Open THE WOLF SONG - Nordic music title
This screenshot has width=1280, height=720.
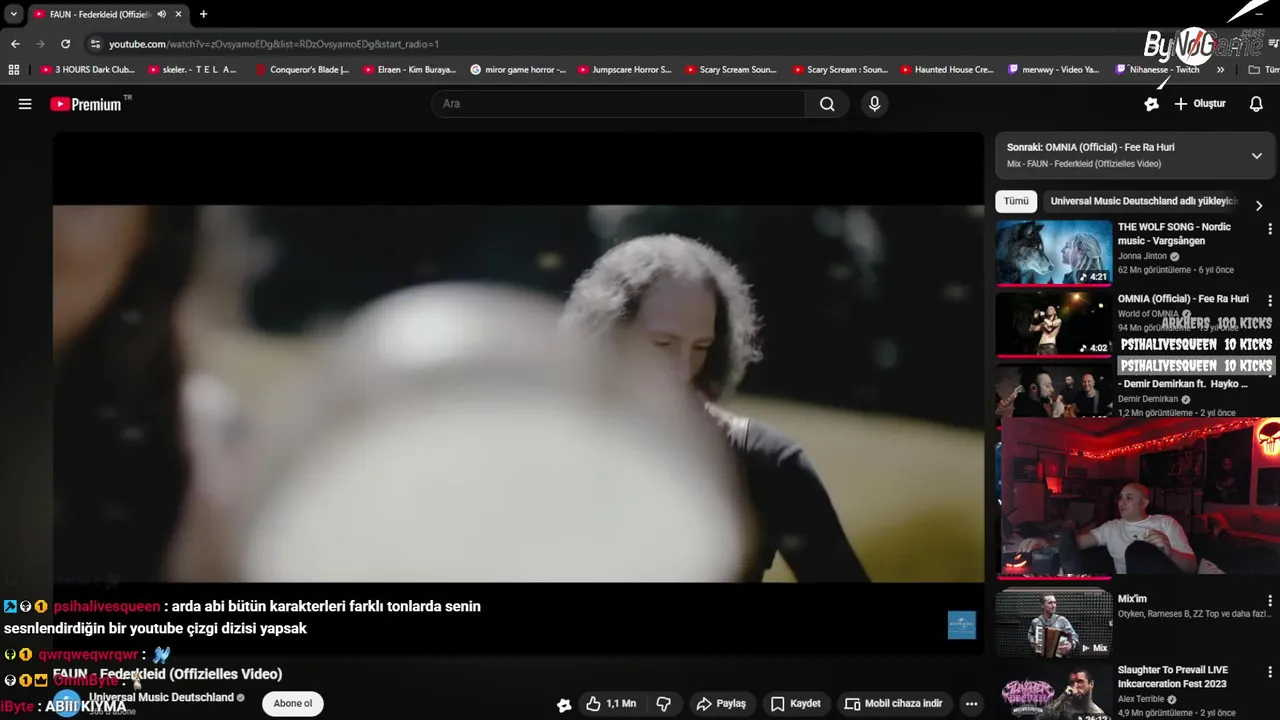[x=1174, y=234]
